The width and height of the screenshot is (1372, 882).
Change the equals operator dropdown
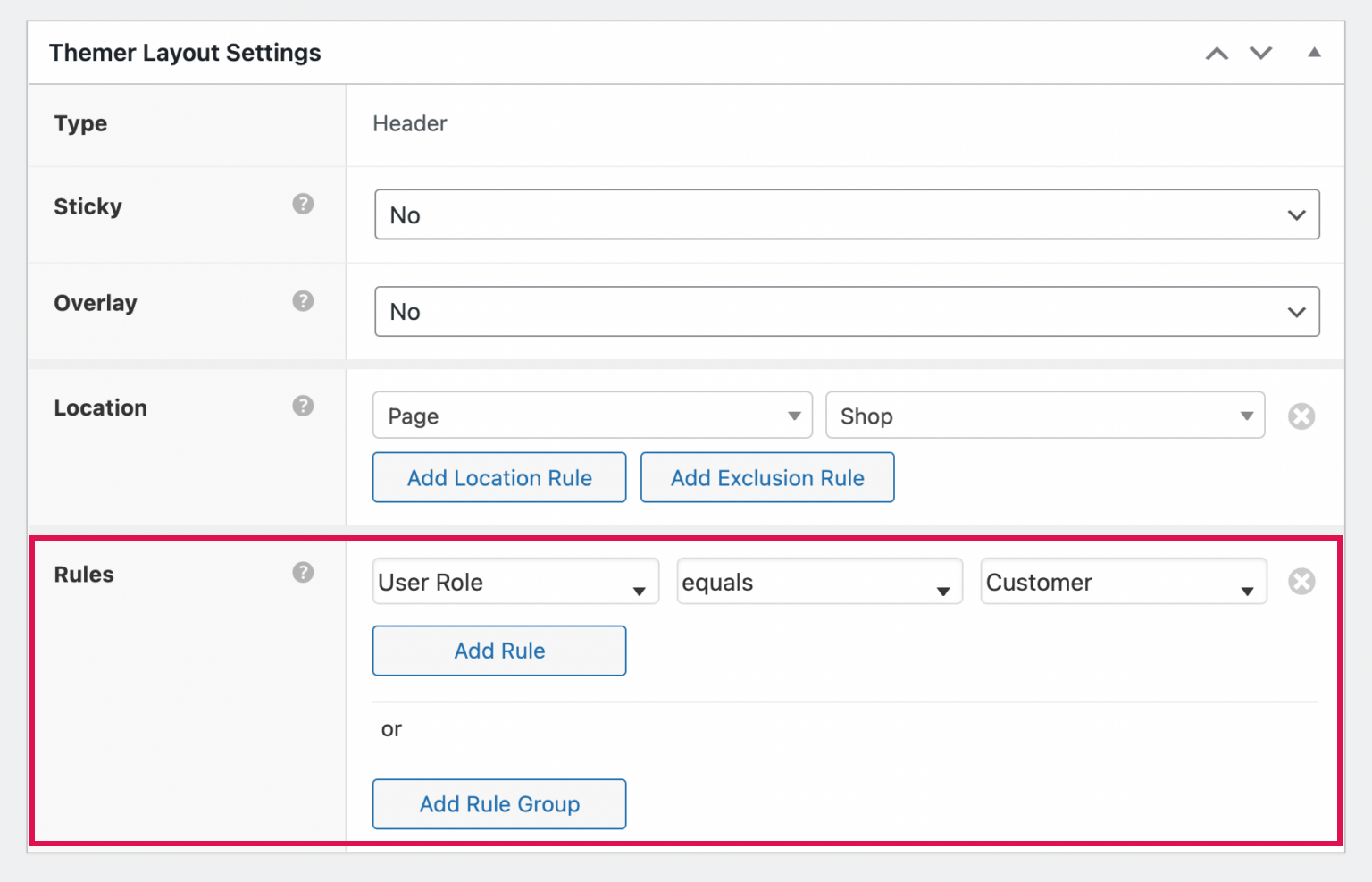pos(818,583)
